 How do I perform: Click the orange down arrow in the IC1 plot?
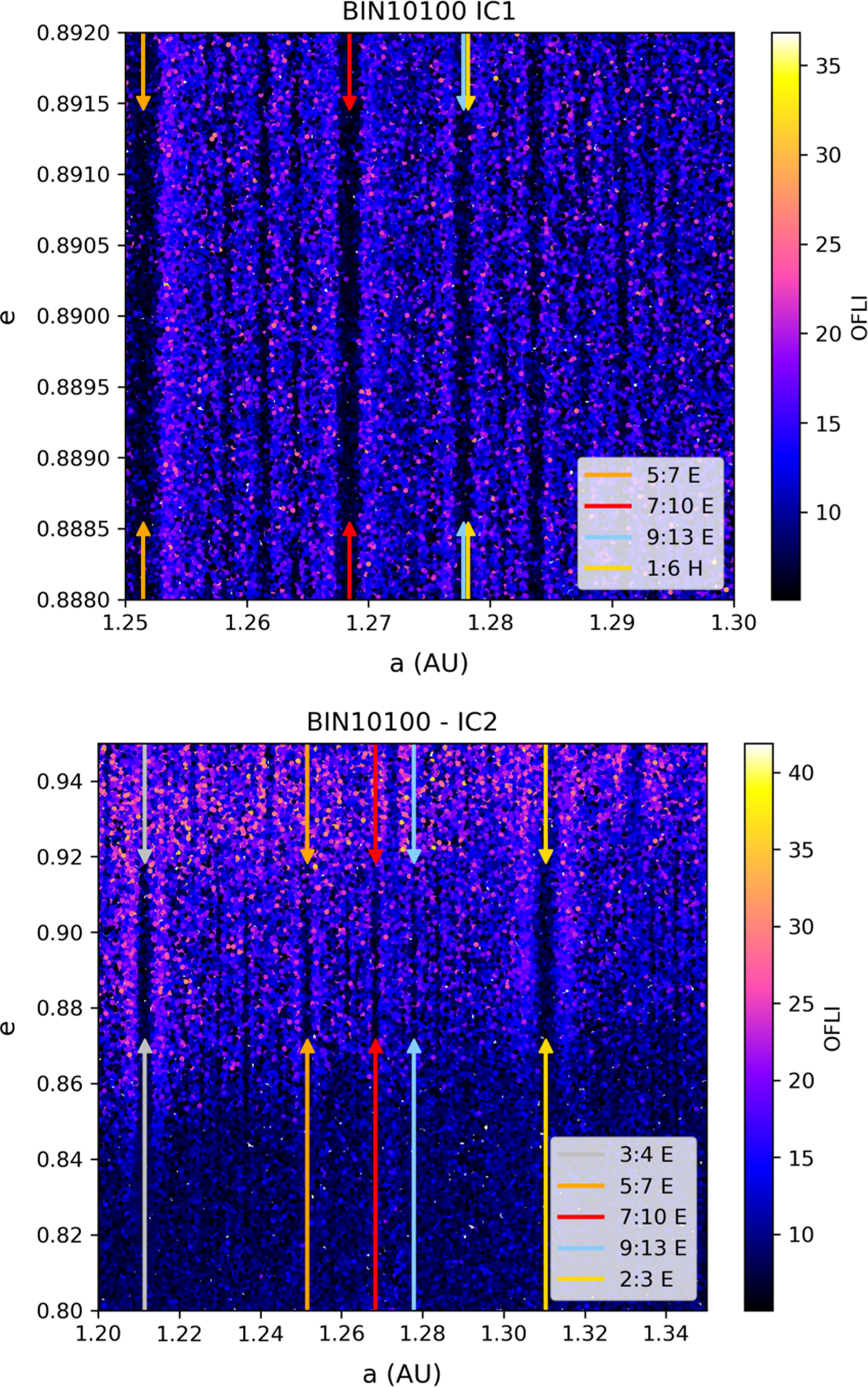pos(143,72)
